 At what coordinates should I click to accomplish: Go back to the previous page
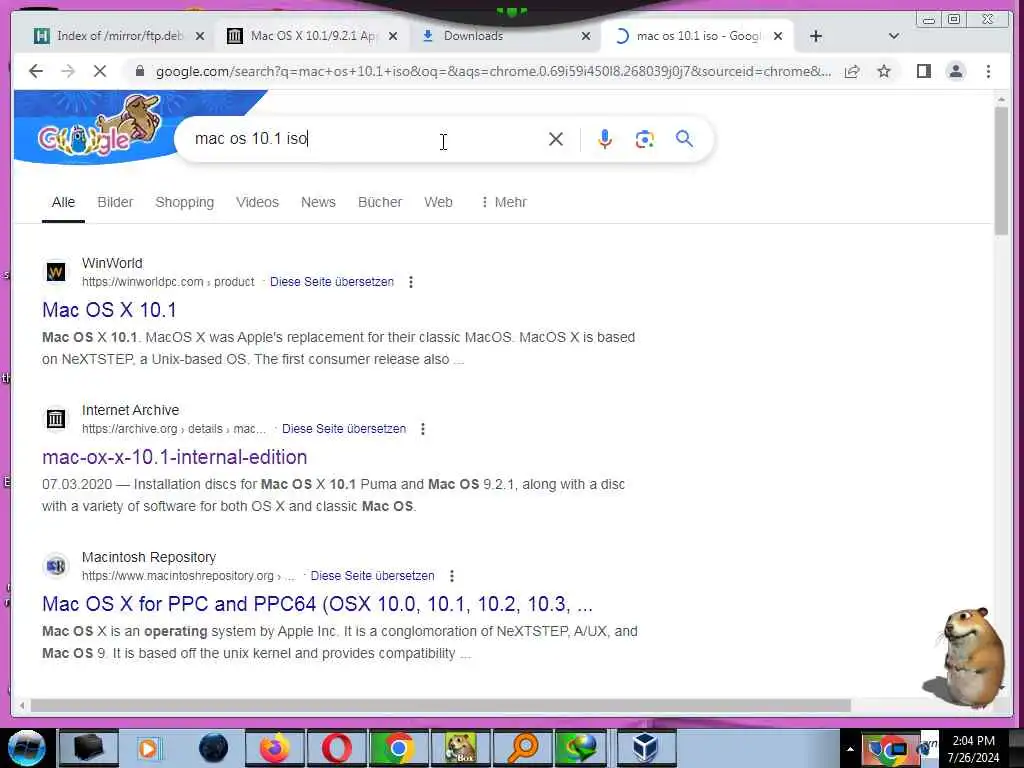tap(36, 71)
